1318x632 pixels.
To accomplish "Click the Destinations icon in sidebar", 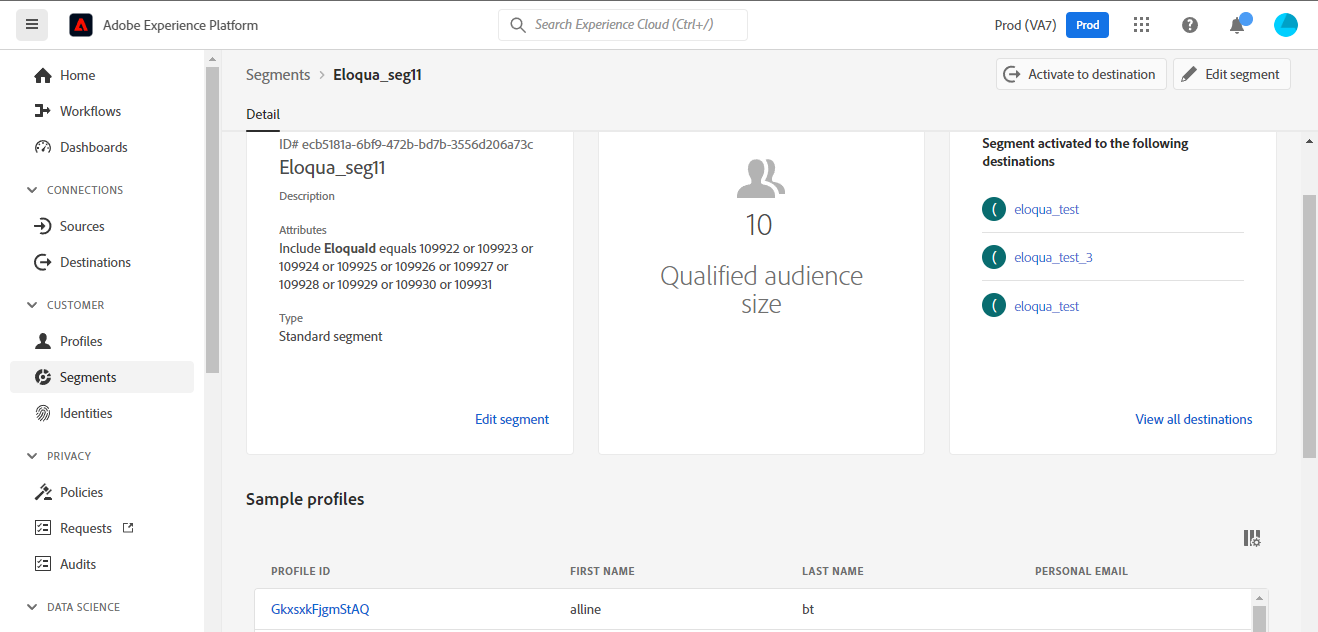I will coord(42,262).
